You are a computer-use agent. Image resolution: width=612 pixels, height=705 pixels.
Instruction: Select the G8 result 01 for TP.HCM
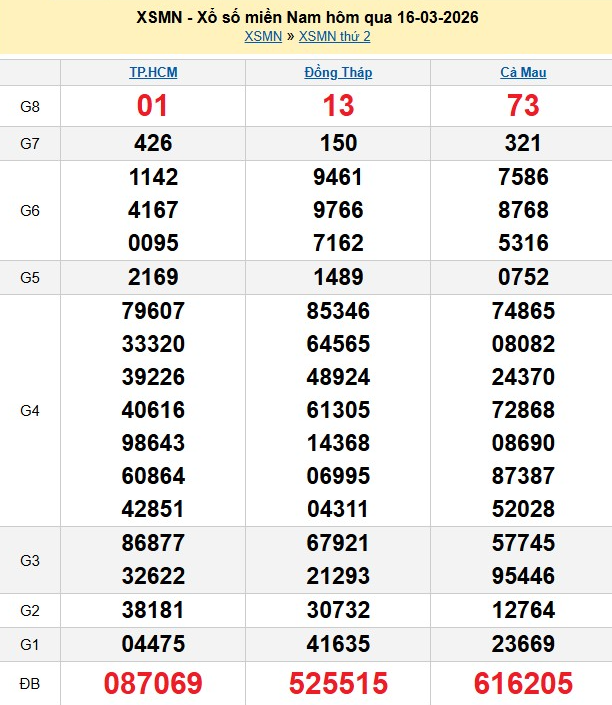pos(153,105)
